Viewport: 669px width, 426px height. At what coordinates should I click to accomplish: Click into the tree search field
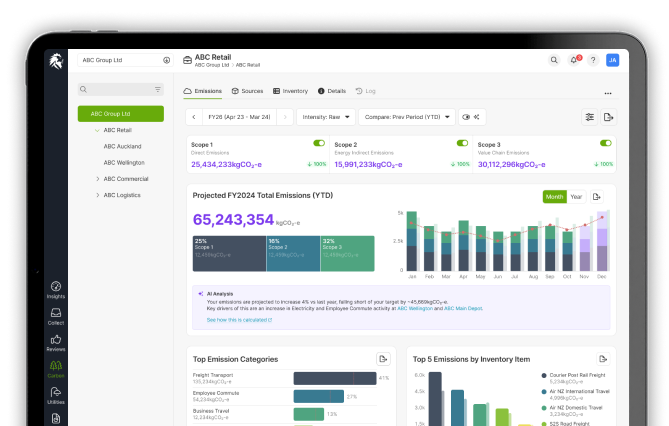coord(121,89)
